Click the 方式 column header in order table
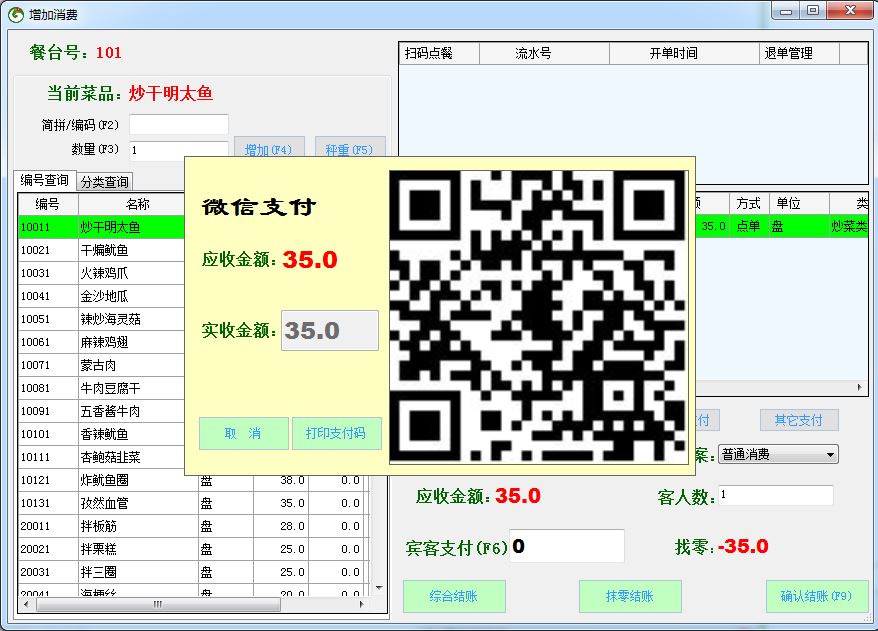Image resolution: width=878 pixels, height=631 pixels. click(x=749, y=204)
